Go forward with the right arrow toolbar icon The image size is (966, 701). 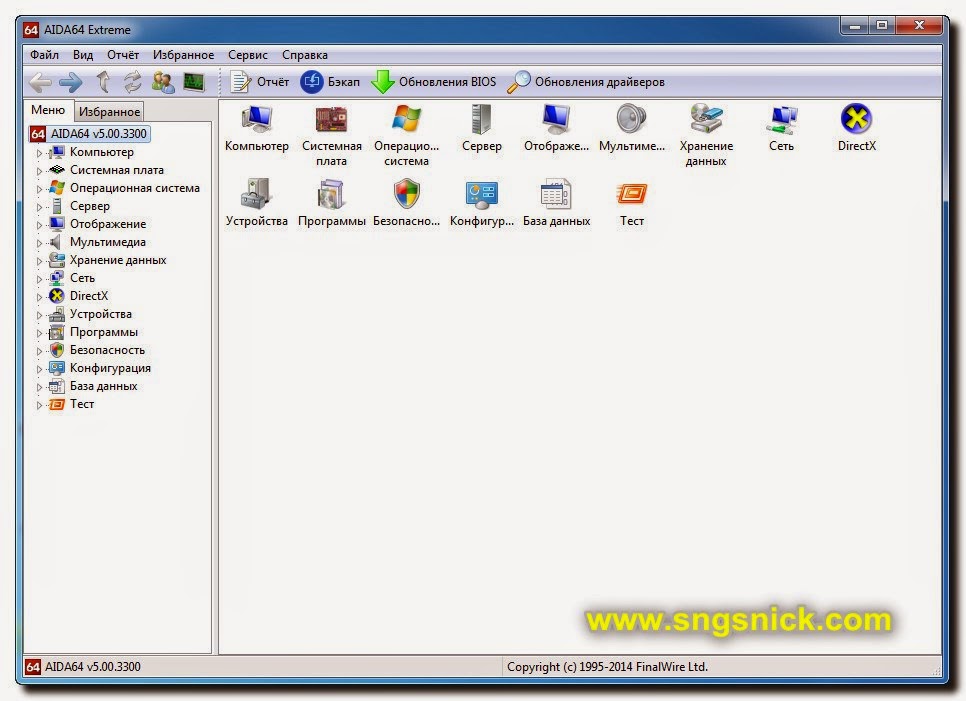pyautogui.click(x=71, y=82)
